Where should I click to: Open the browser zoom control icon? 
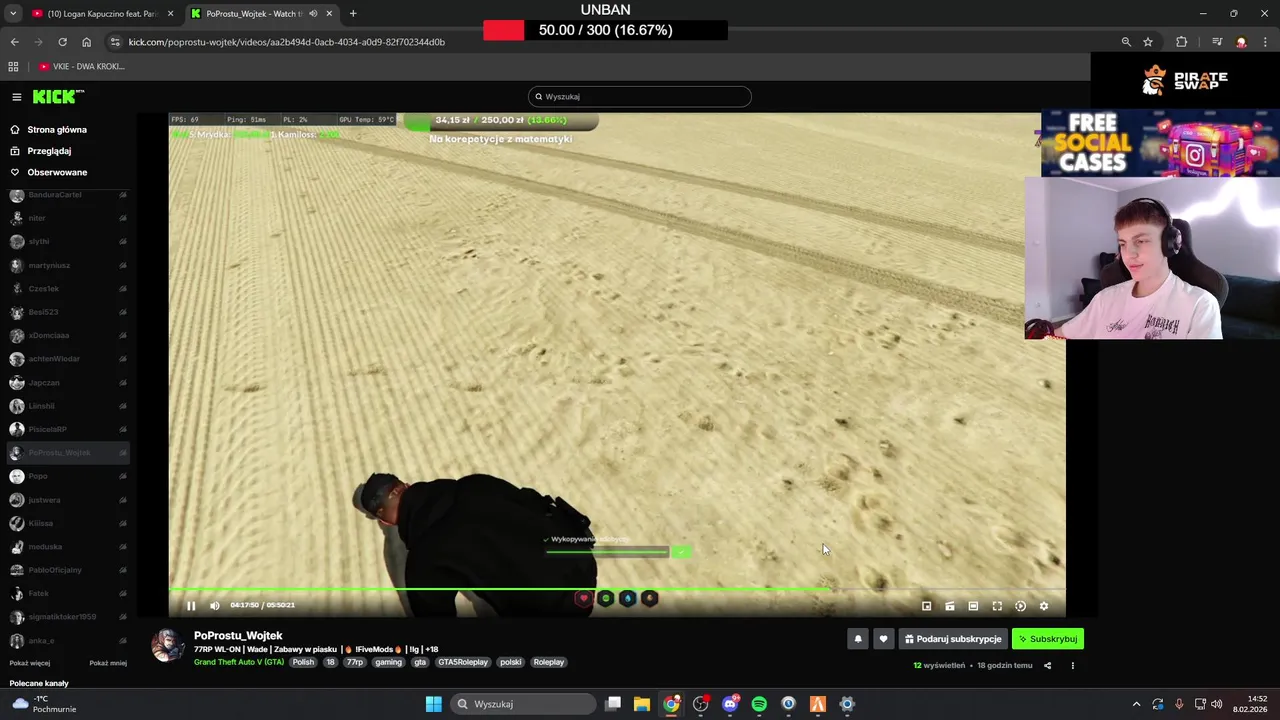coord(1126,42)
